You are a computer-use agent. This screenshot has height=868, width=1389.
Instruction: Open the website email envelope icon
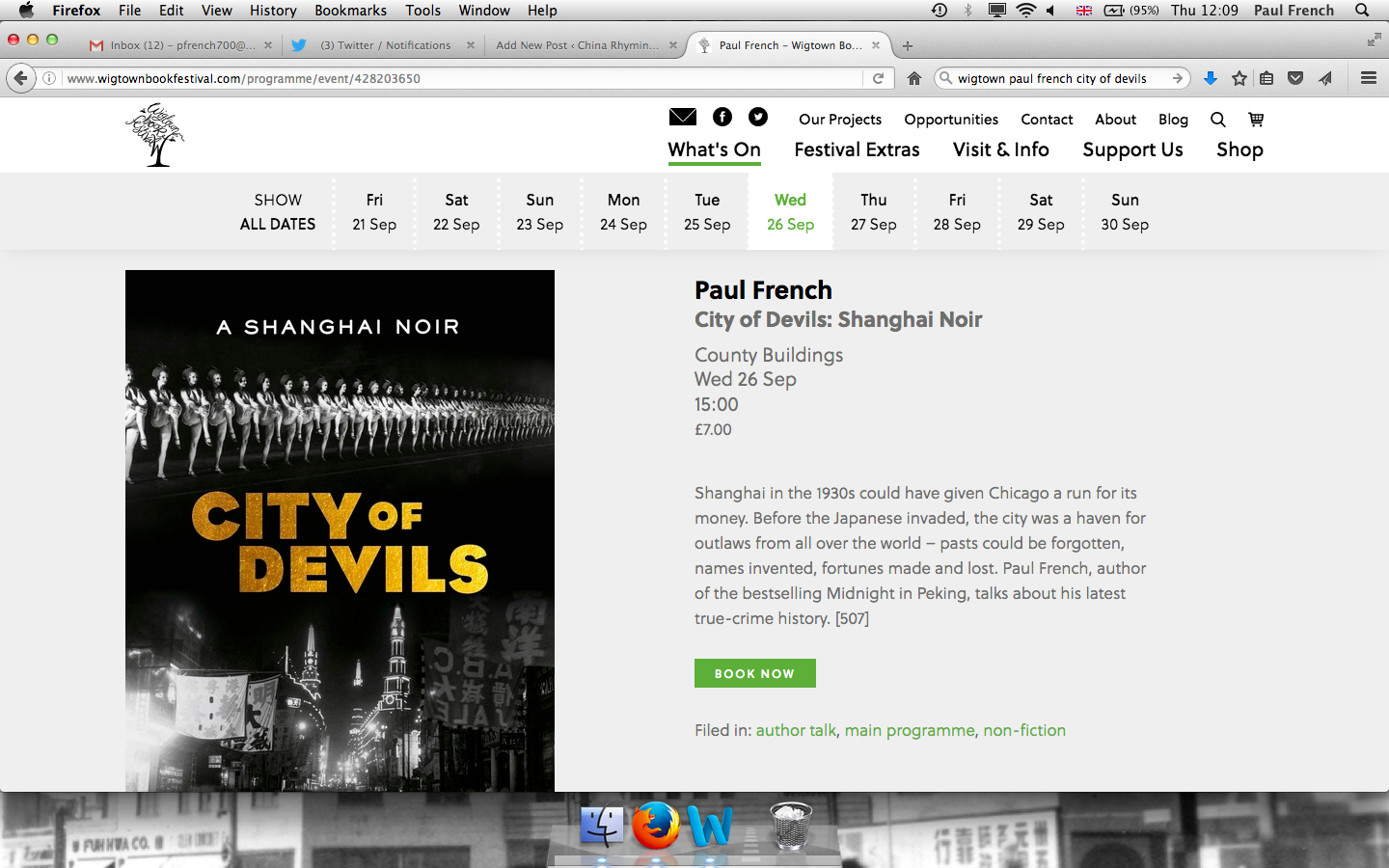tap(682, 117)
